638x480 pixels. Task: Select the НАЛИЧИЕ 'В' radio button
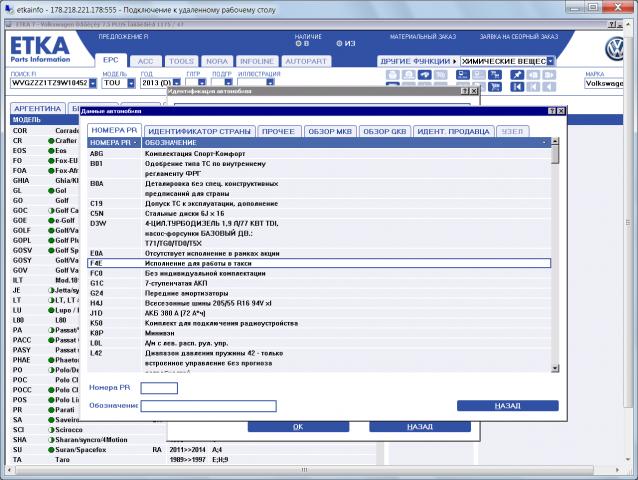[298, 44]
